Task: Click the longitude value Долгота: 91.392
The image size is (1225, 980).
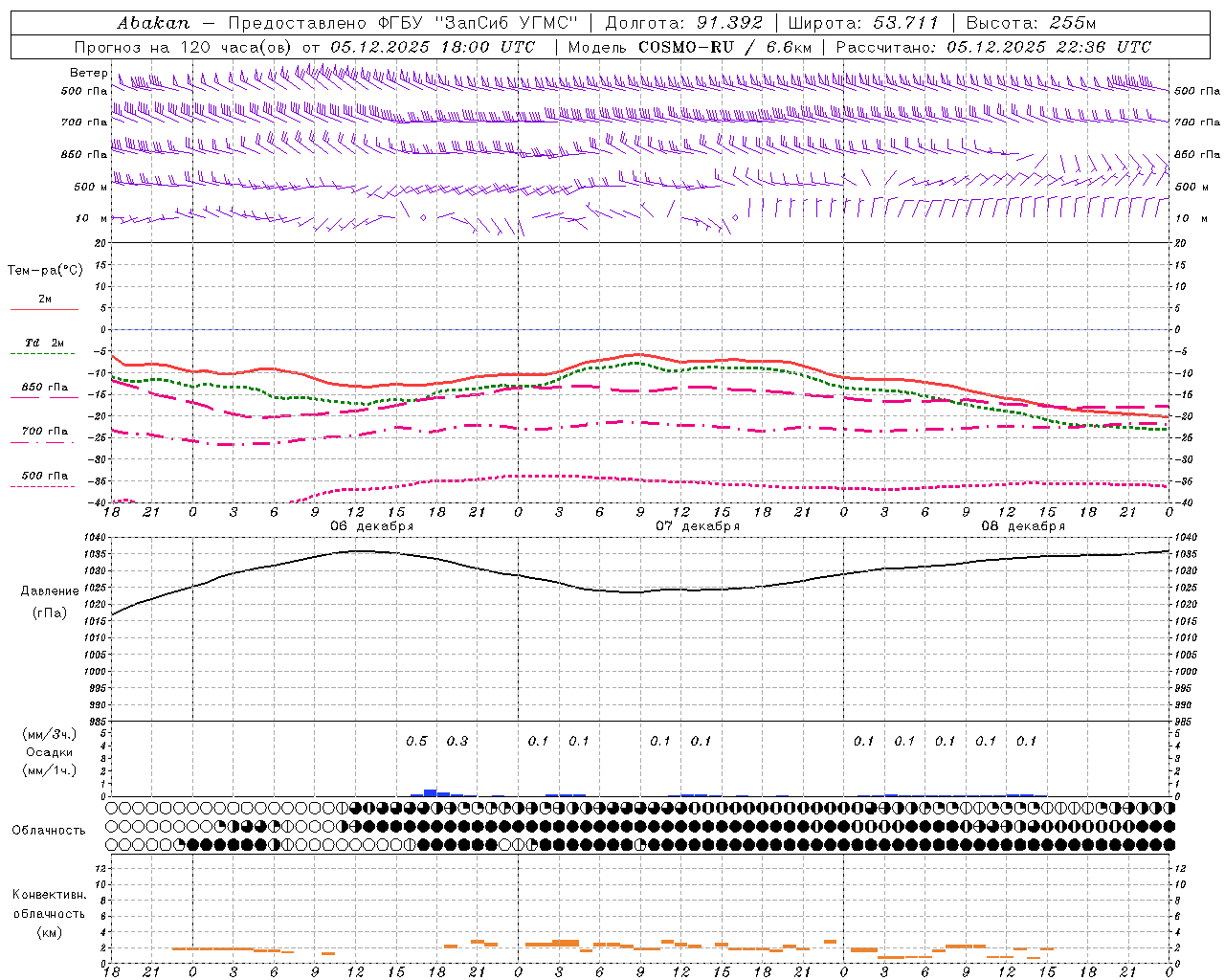Action: 684,22
